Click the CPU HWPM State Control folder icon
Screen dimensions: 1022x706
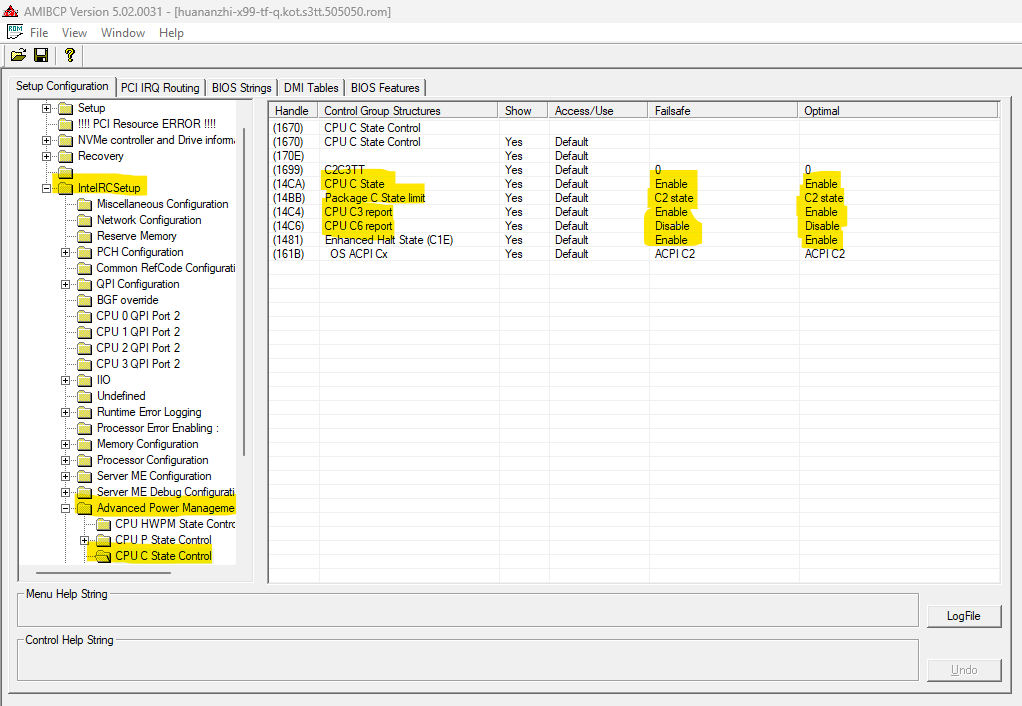point(103,524)
